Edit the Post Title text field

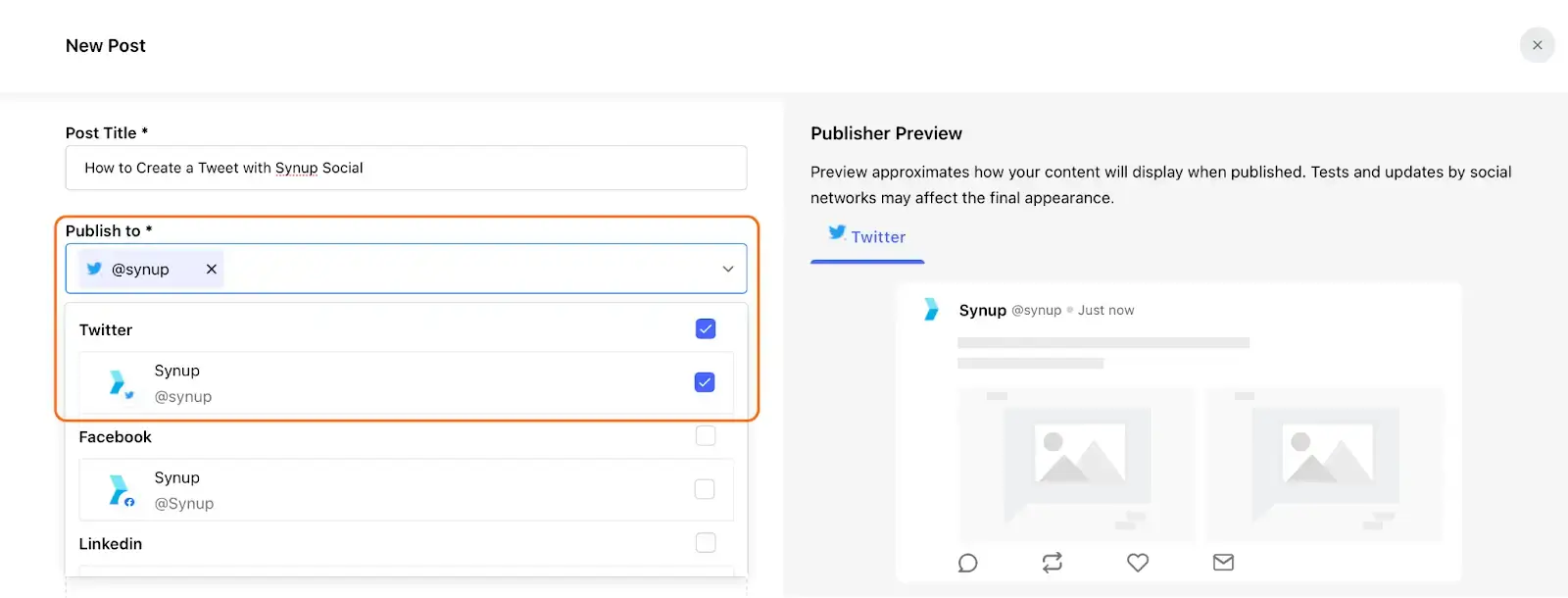click(406, 168)
